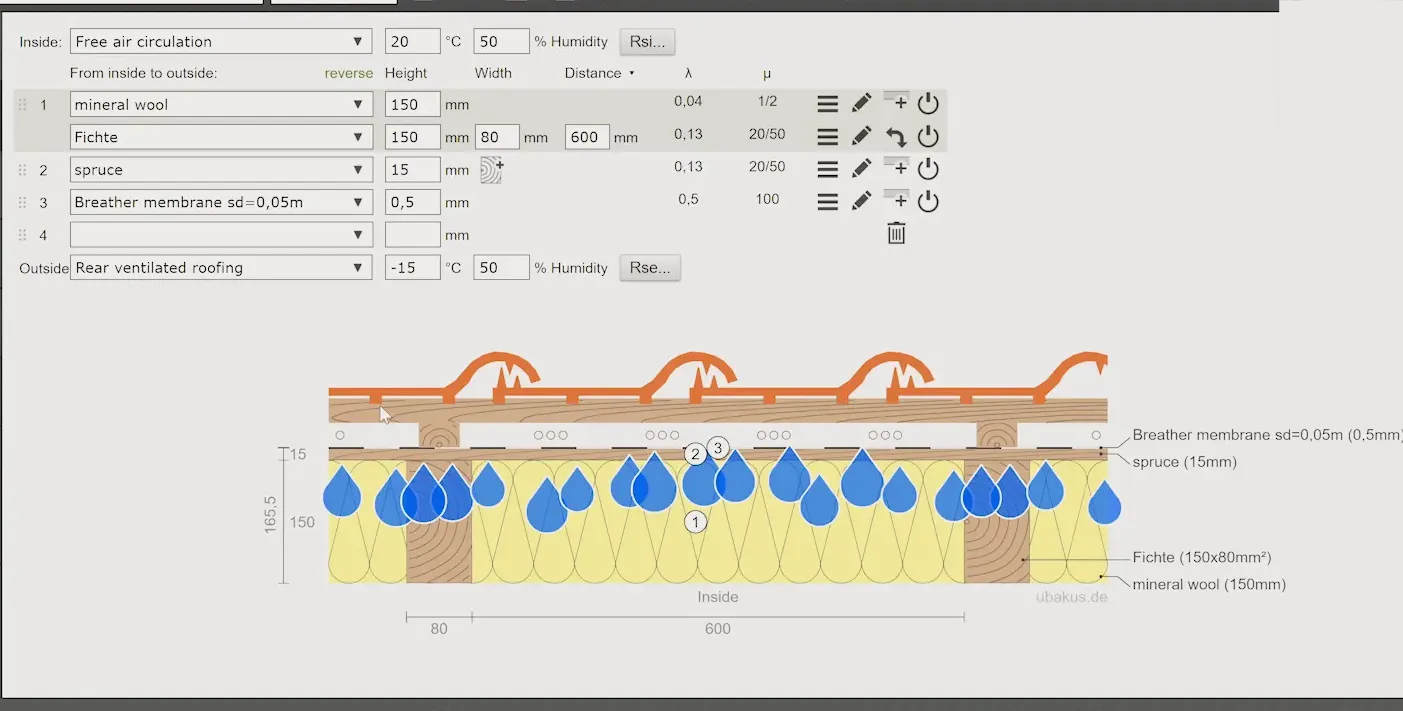Add a layer after spruce with plus icon

(x=896, y=168)
